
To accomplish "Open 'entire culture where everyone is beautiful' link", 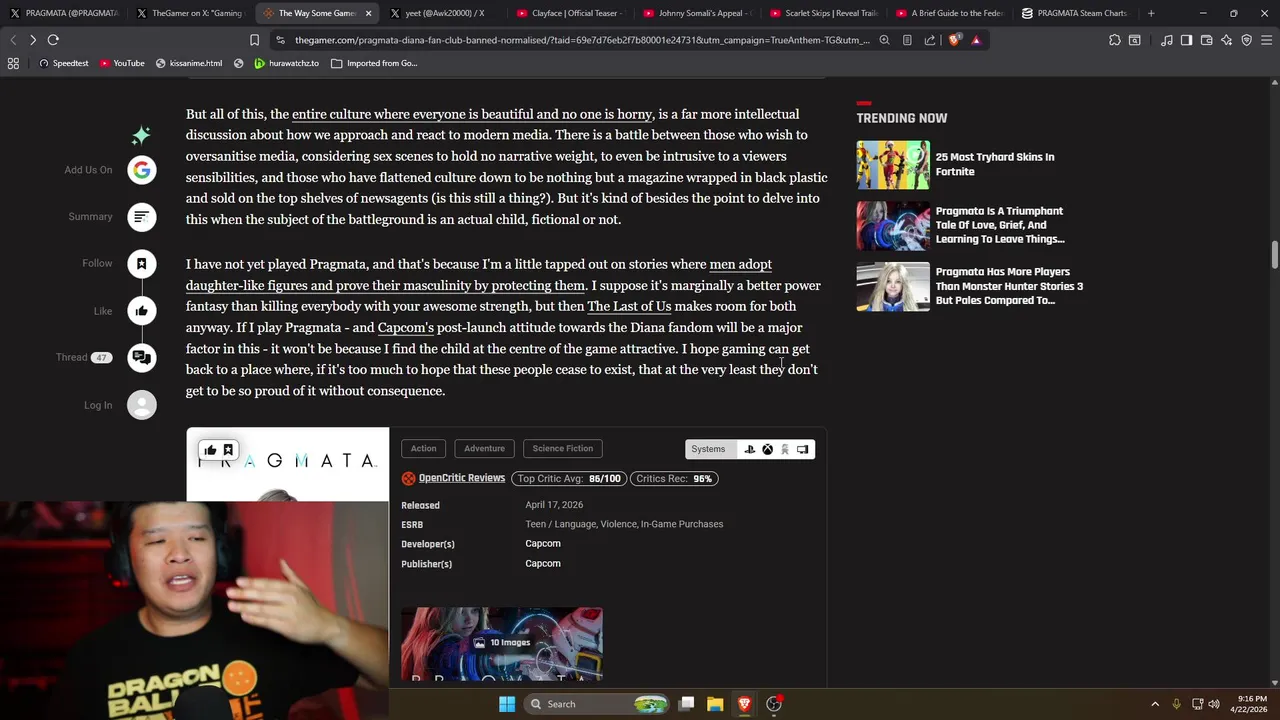I will click(472, 114).
